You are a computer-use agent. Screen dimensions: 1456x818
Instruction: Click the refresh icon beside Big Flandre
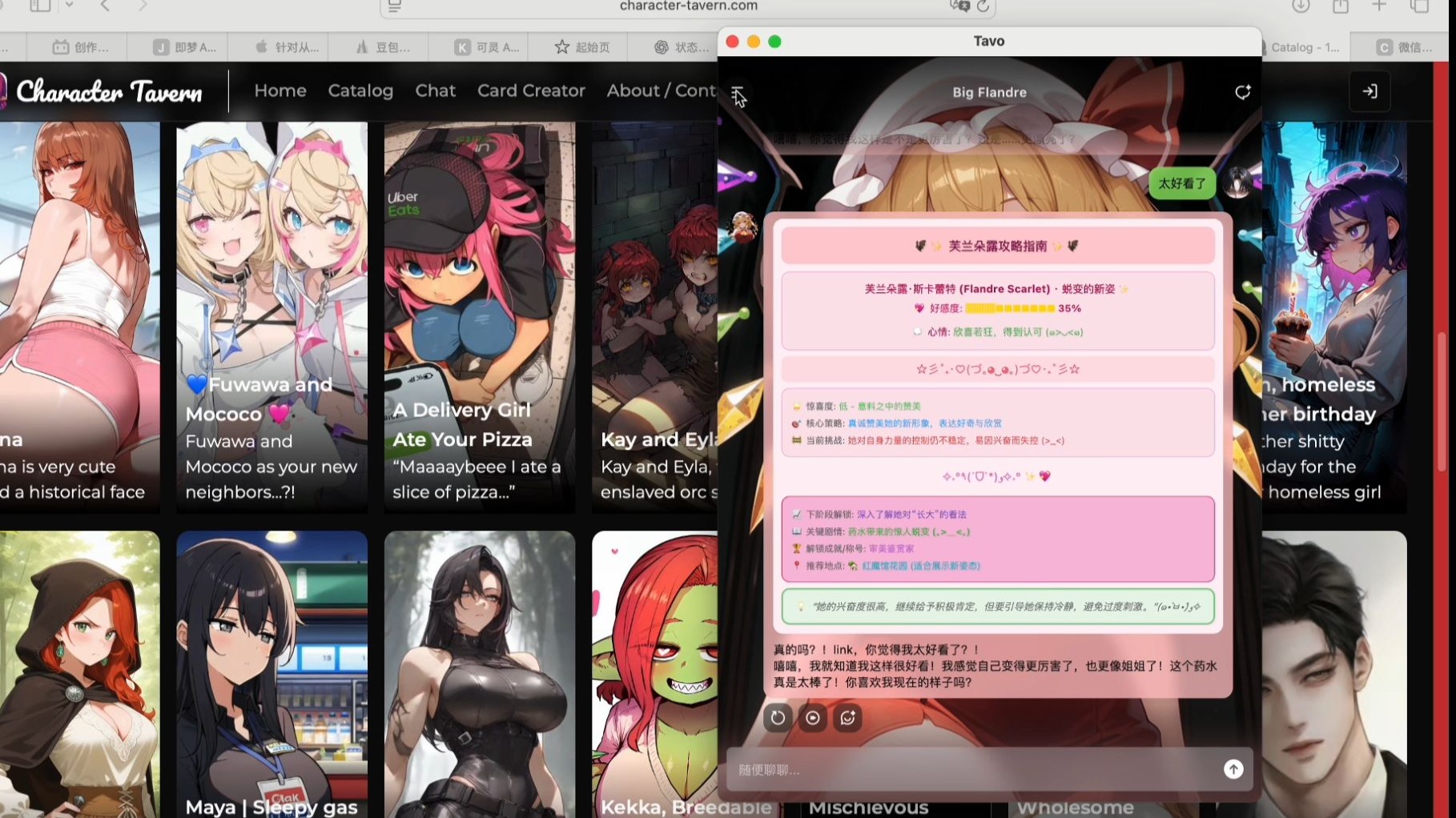coord(1242,92)
